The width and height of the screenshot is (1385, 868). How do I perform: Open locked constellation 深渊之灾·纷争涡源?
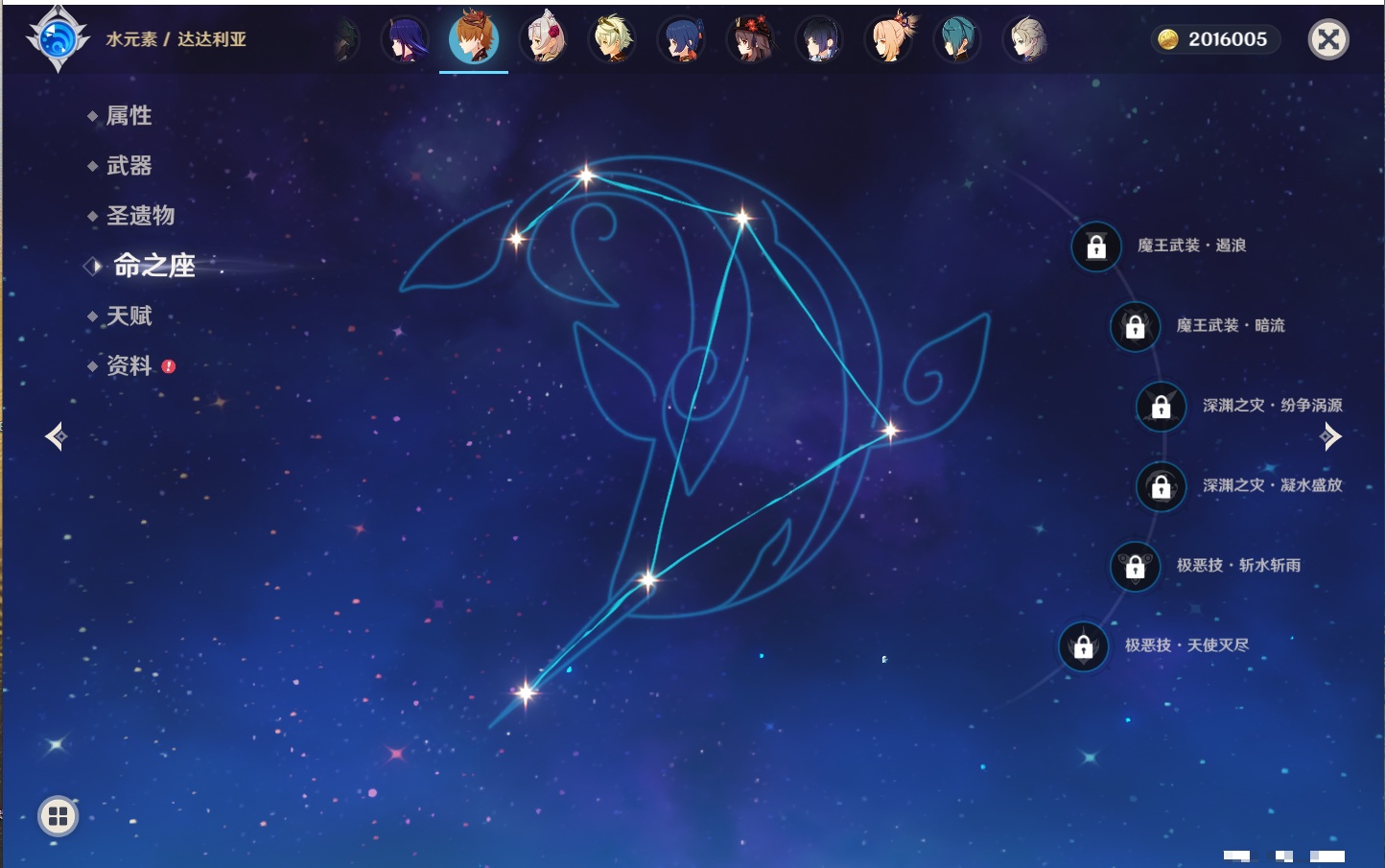click(1162, 407)
